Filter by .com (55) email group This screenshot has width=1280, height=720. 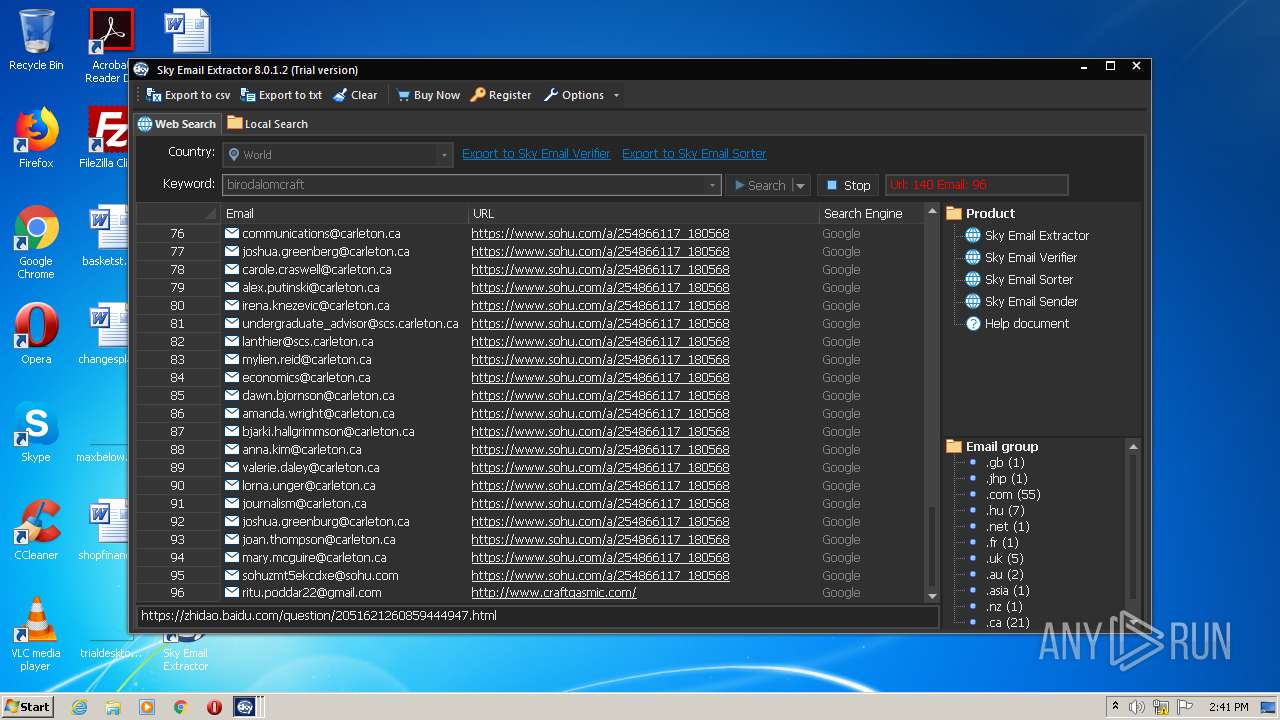pyautogui.click(x=1013, y=494)
